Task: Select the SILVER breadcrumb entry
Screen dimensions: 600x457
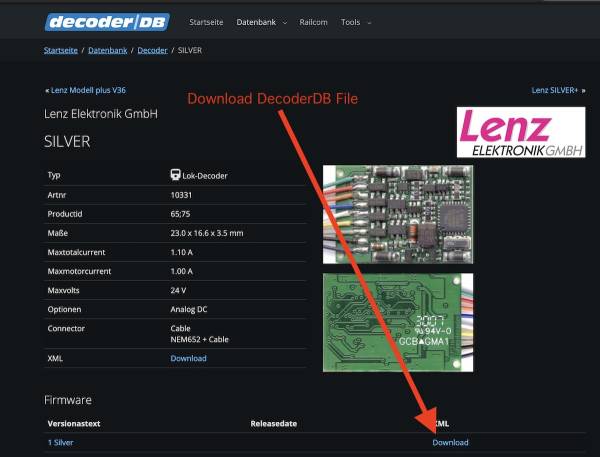Action: [x=191, y=49]
